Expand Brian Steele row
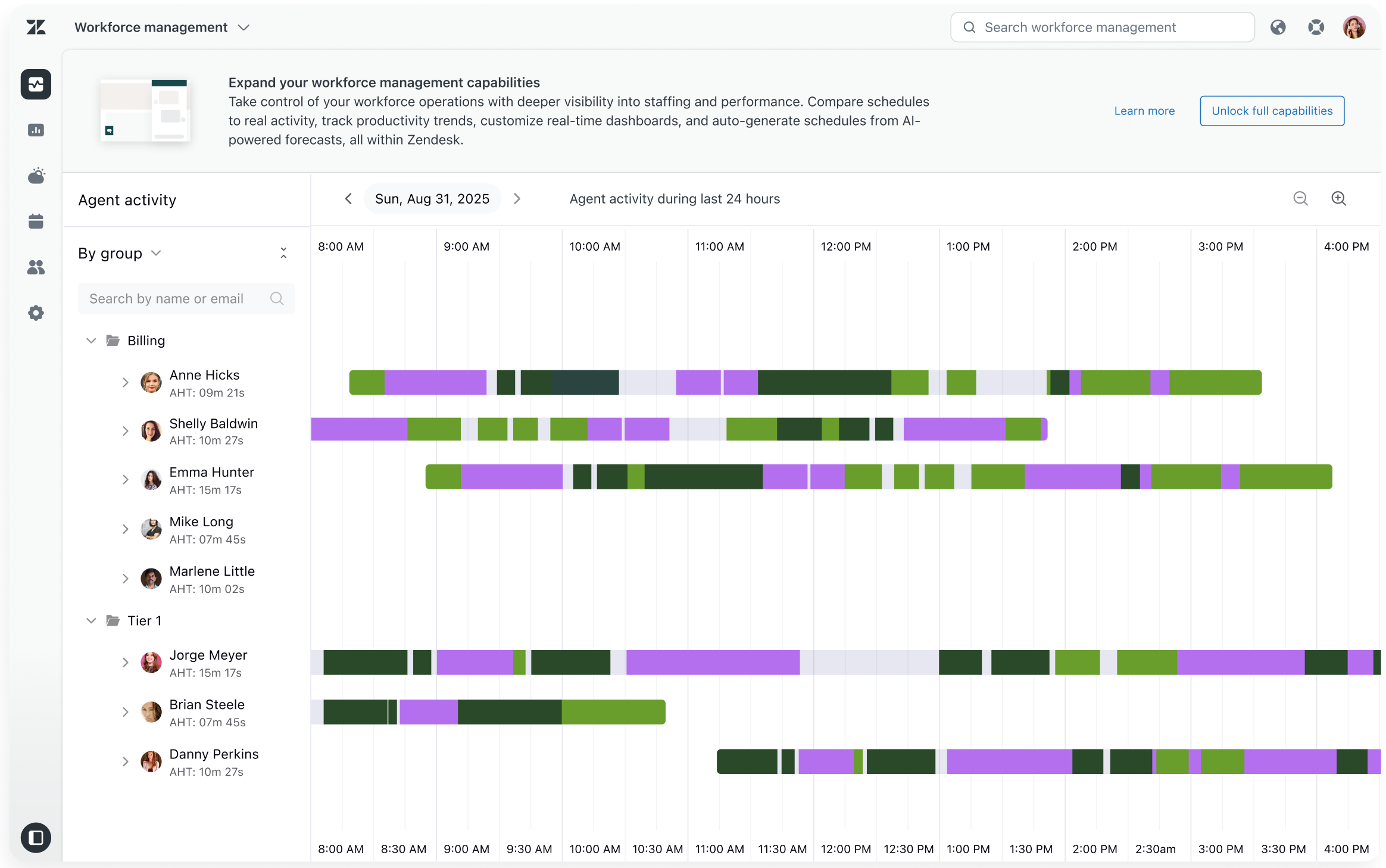This screenshot has width=1386, height=868. tap(125, 712)
